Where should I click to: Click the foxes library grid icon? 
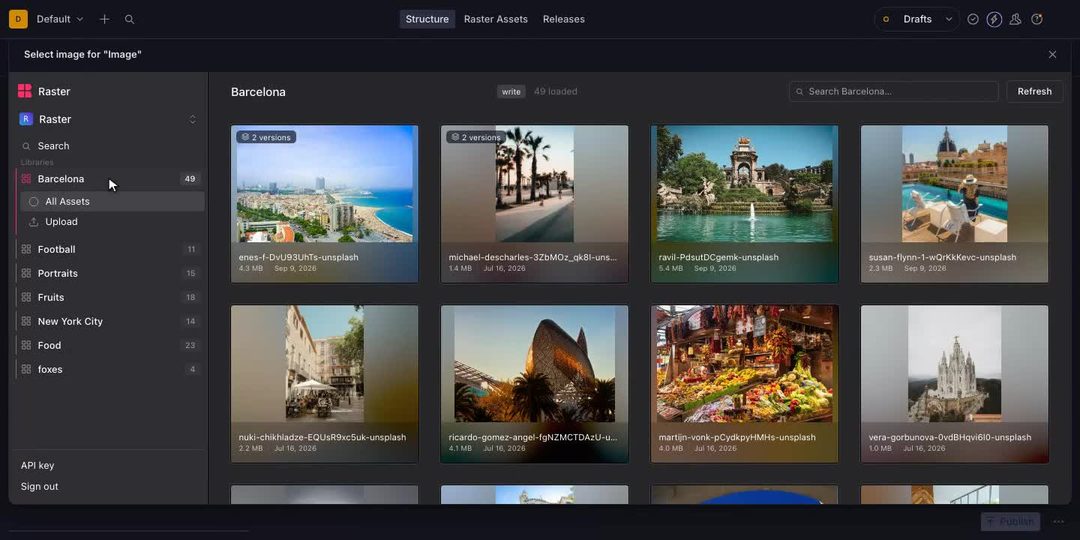(26, 369)
